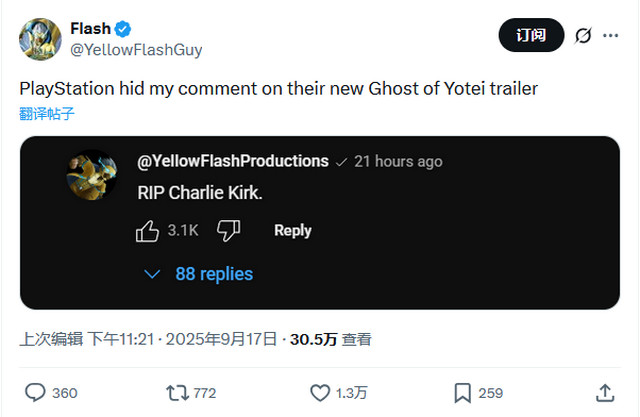
Task: Click the Reply text in comment
Action: (x=293, y=230)
